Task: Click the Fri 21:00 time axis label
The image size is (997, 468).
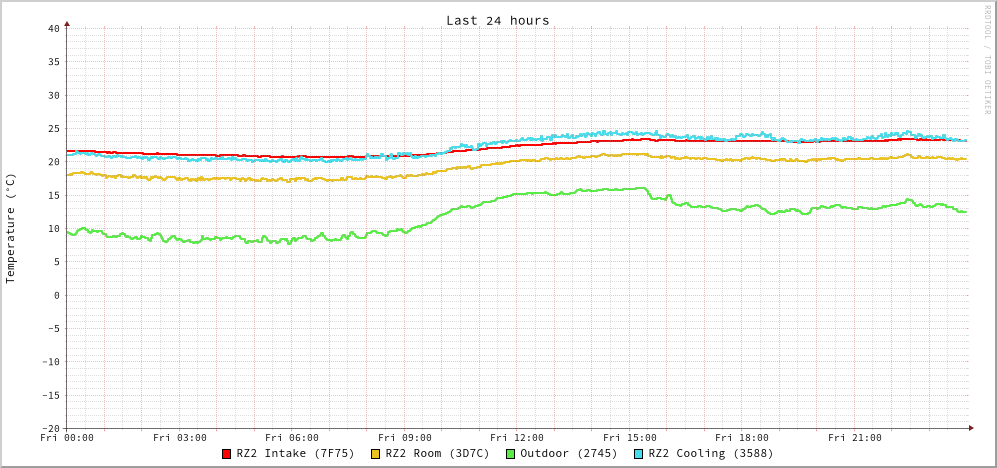Action: coord(855,438)
